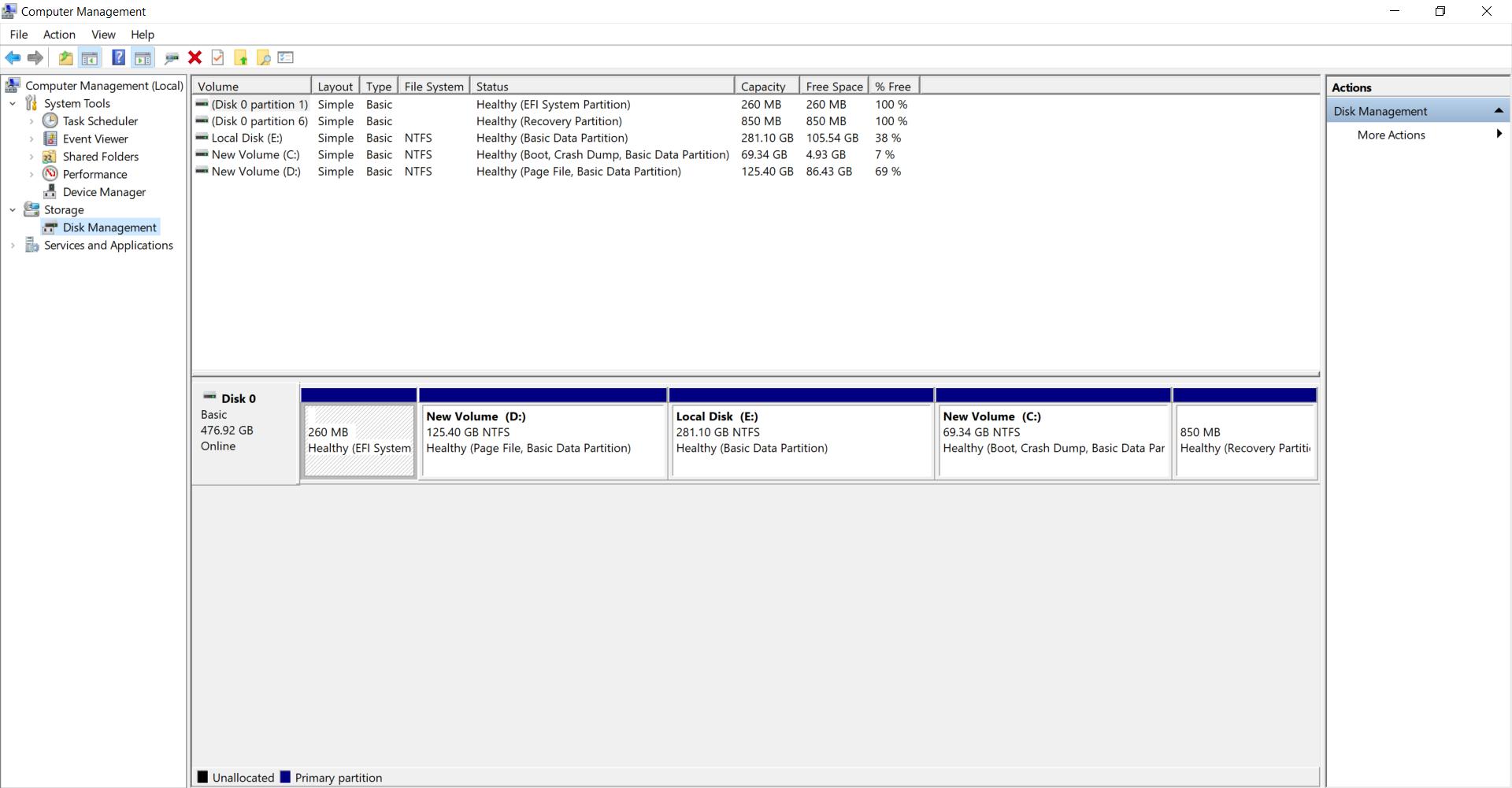The width and height of the screenshot is (1512, 788).
Task: Toggle the Show/Hide Console Tree icon
Action: (90, 57)
